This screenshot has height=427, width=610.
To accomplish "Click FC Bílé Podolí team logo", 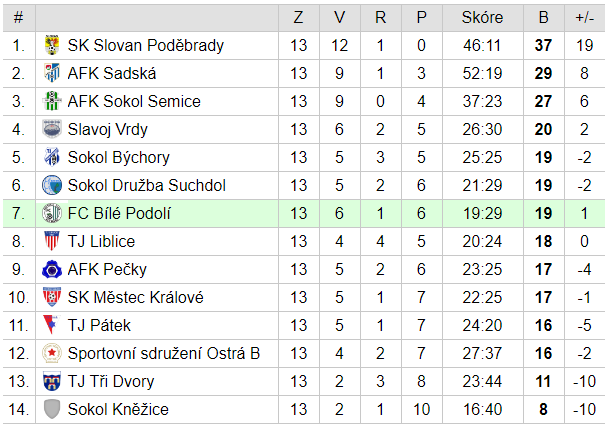I will pos(52,213).
